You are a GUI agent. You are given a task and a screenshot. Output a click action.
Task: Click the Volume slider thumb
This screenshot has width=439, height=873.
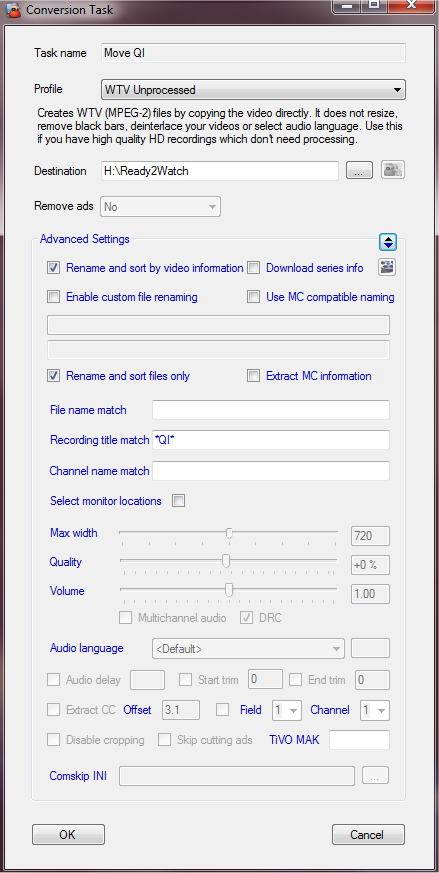point(228,590)
